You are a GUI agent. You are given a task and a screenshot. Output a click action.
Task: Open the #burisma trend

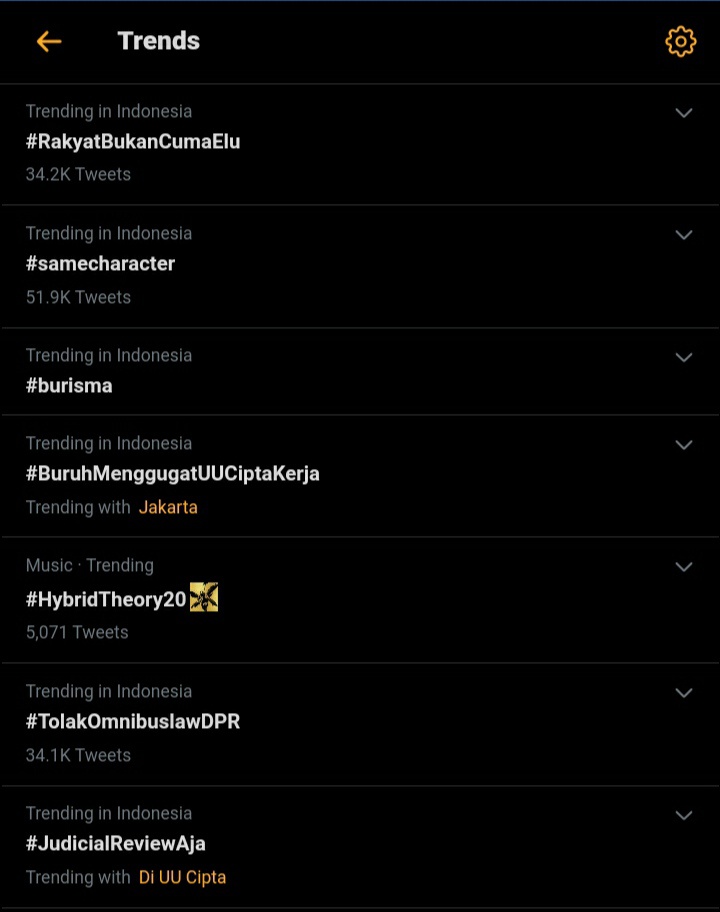[x=69, y=385]
